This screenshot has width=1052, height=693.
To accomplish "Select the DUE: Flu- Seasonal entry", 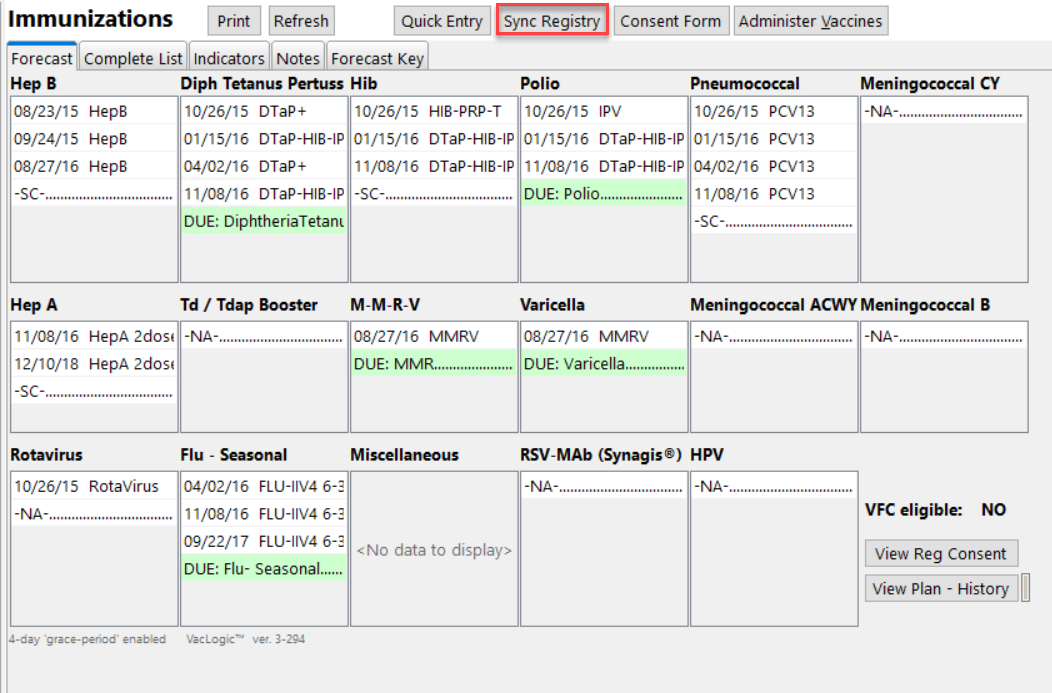I will pos(264,569).
